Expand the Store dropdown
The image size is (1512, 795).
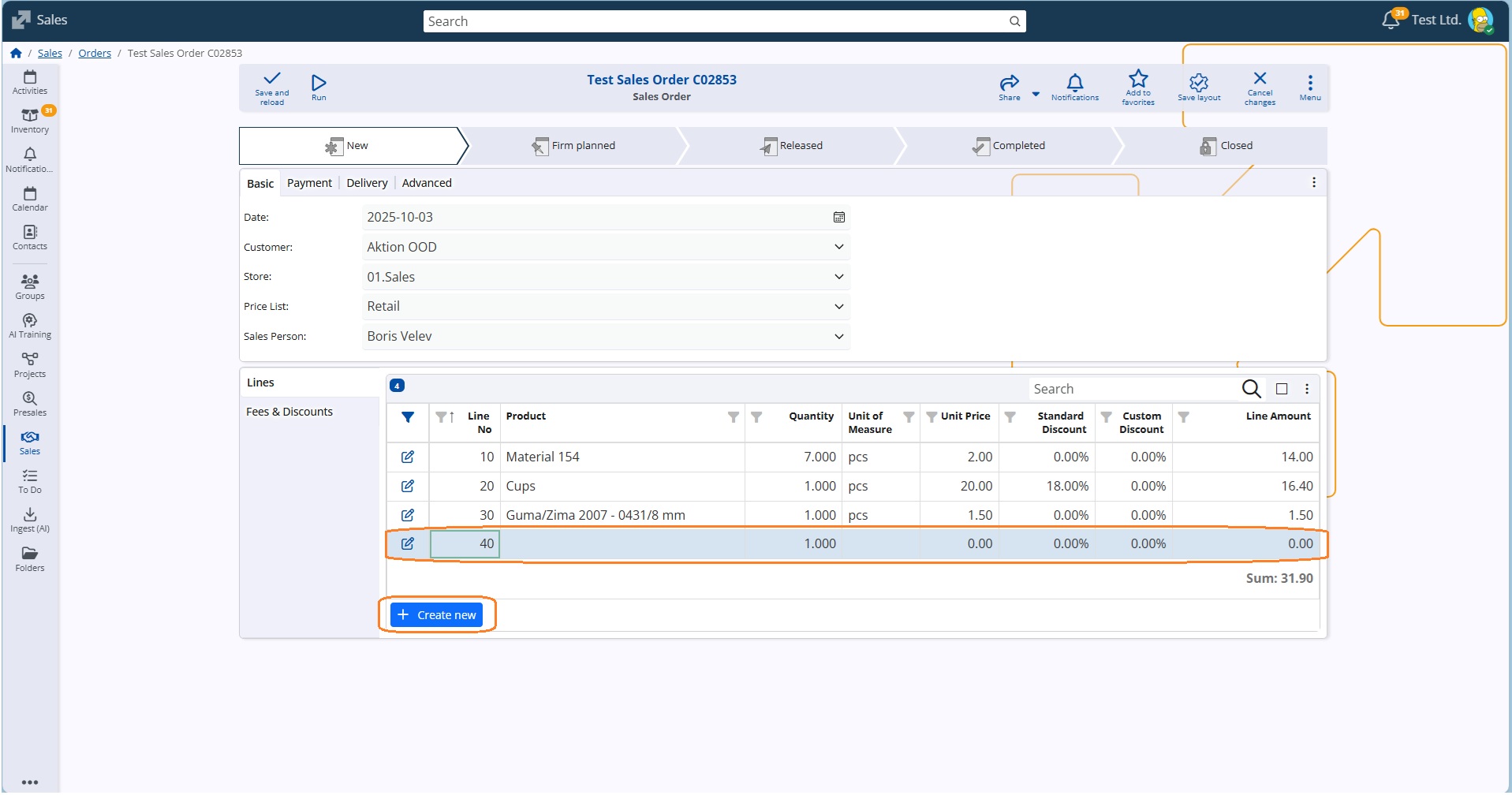pos(839,277)
